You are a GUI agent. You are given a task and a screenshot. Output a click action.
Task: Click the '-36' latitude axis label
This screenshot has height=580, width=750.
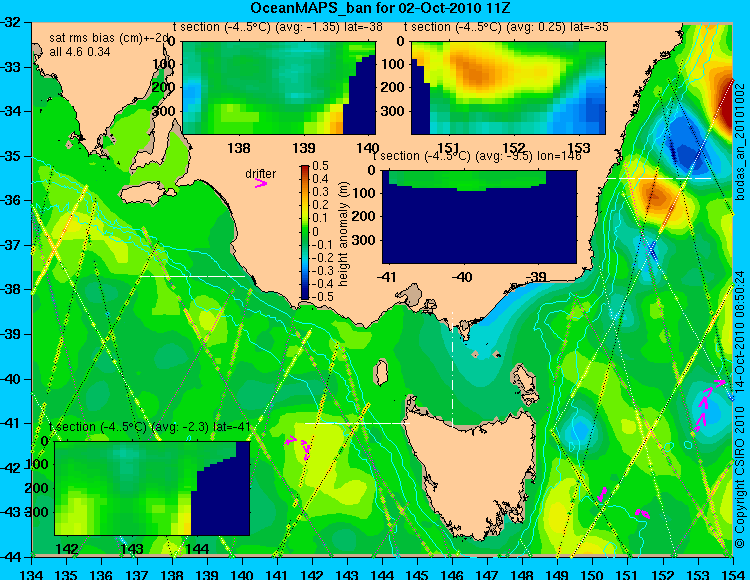pyautogui.click(x=10, y=200)
